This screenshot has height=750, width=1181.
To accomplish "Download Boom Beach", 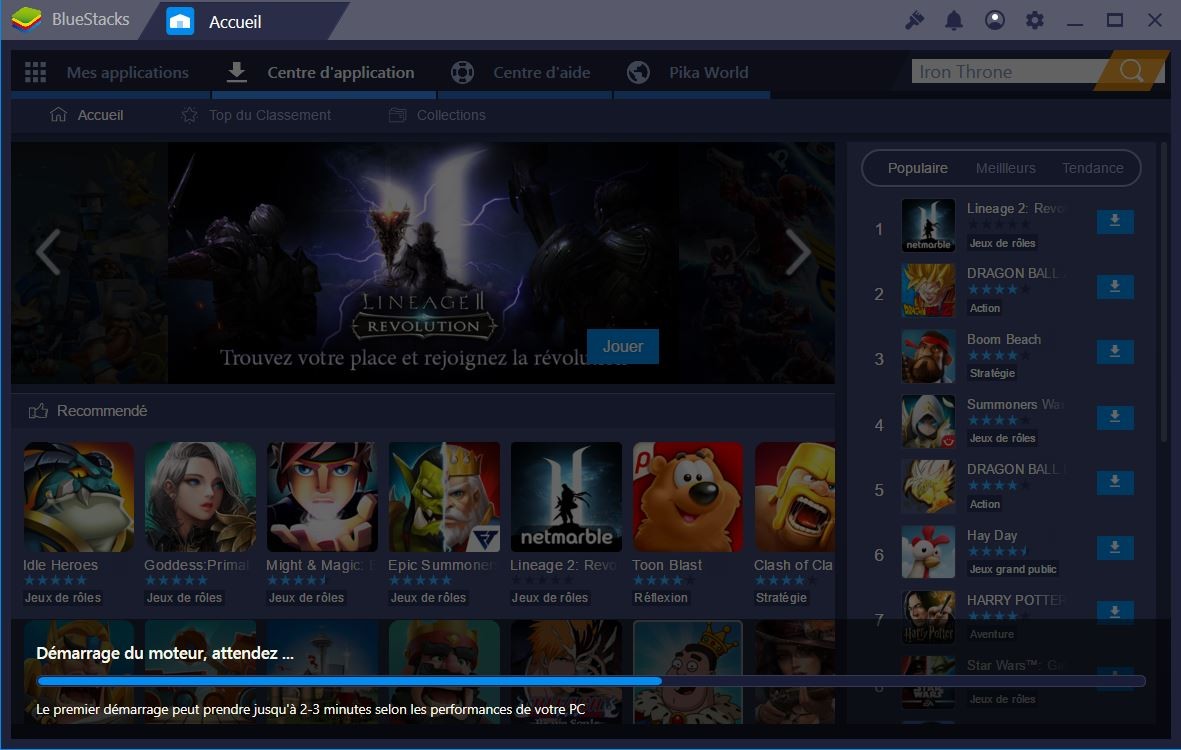I will tap(1115, 352).
